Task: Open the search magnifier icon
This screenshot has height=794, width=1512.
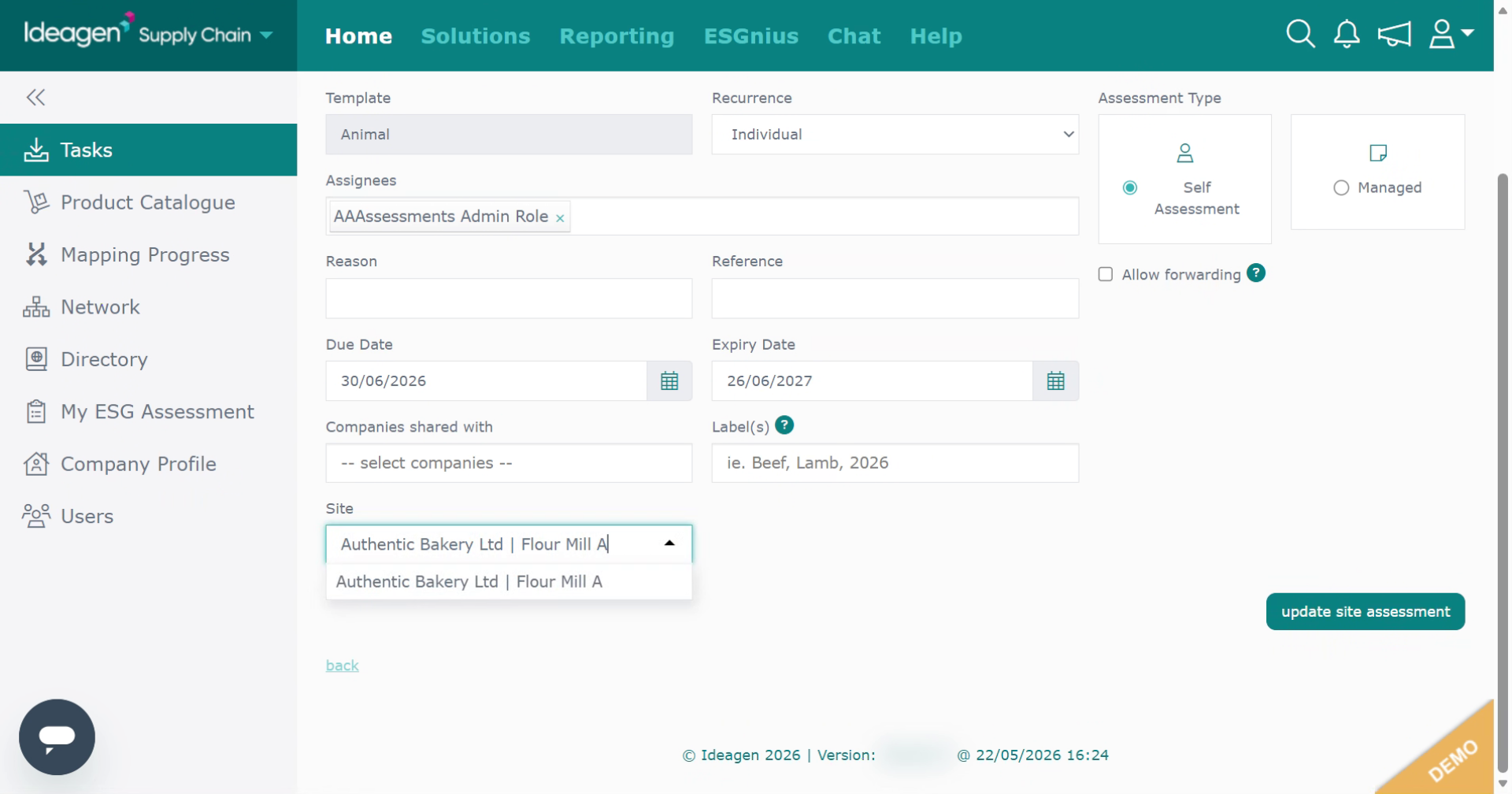Action: pos(1300,35)
